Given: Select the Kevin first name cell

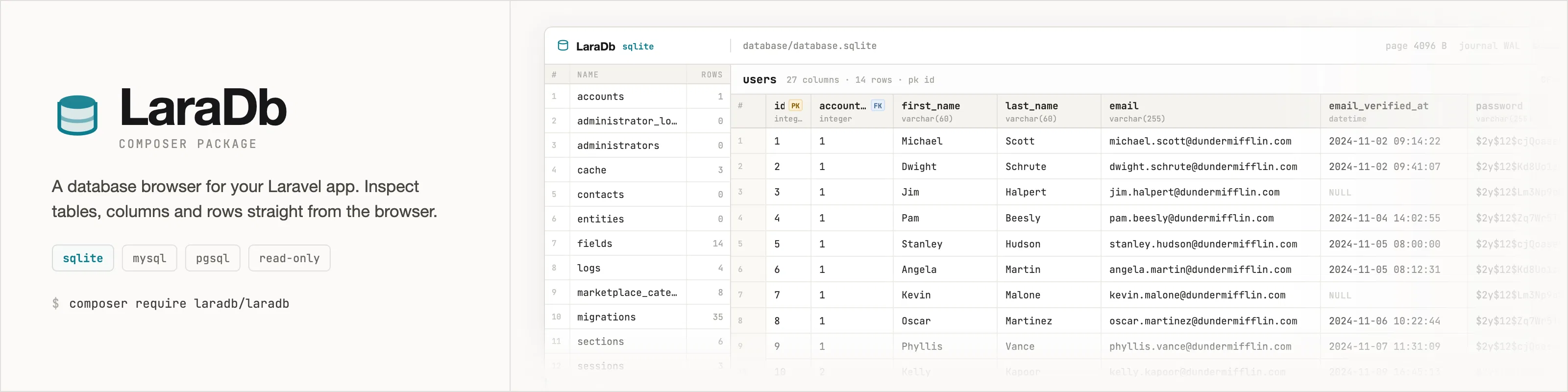Looking at the screenshot, I should (x=945, y=295).
